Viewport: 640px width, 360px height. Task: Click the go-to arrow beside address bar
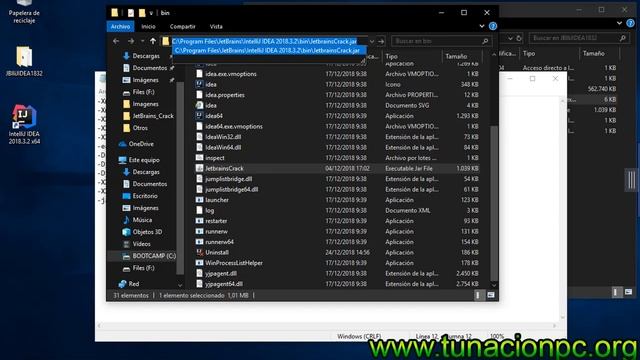click(x=381, y=41)
